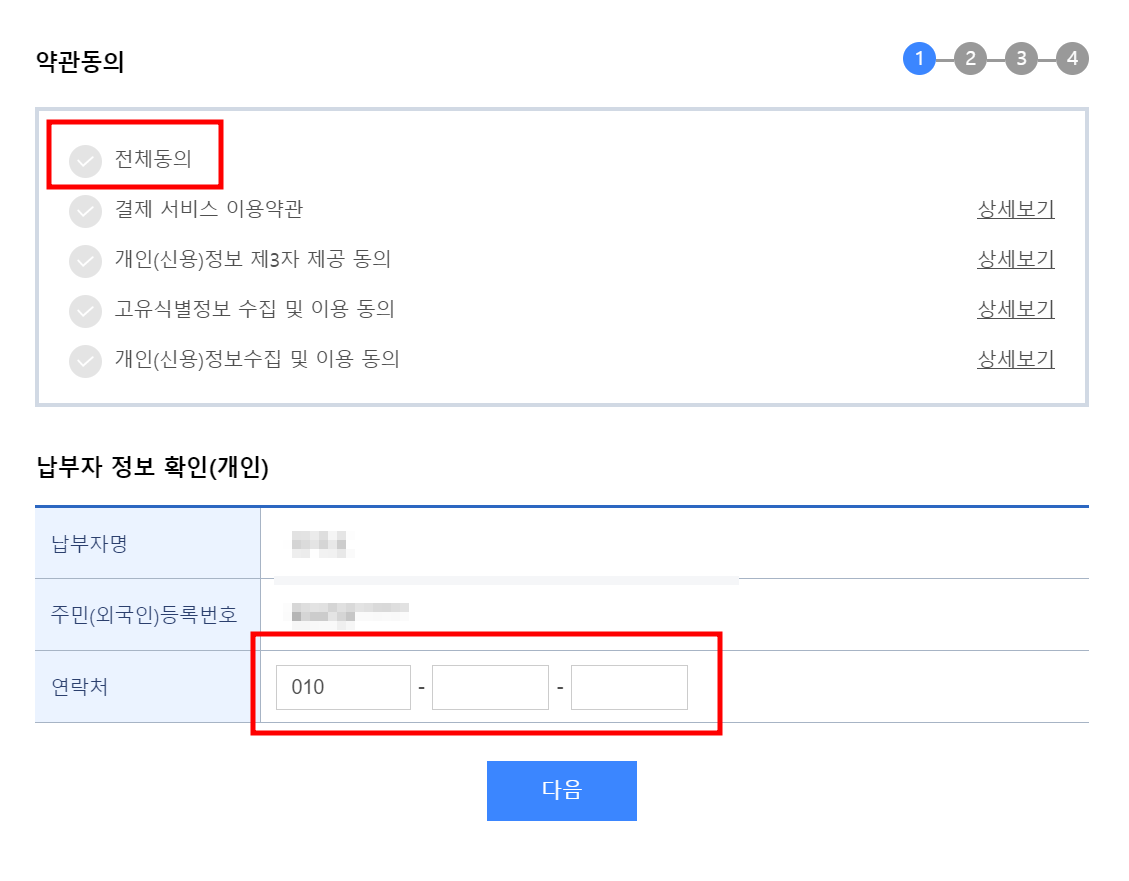The width and height of the screenshot is (1129, 881).
Task: Select step 4 in the progress indicator
Action: 1072,58
